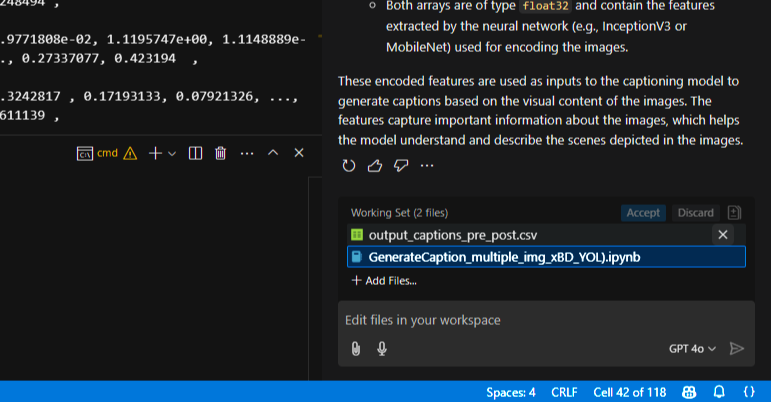Give the response a thumbs down
771x402 pixels.
pos(400,165)
